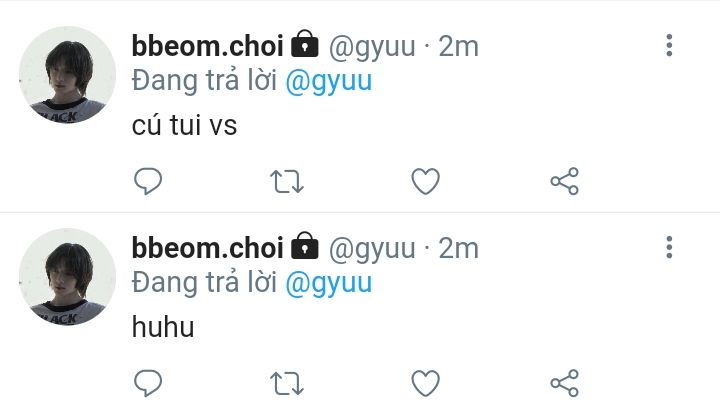
Task: Open bbeom.choi profile name in second tweet
Action: click(x=208, y=248)
